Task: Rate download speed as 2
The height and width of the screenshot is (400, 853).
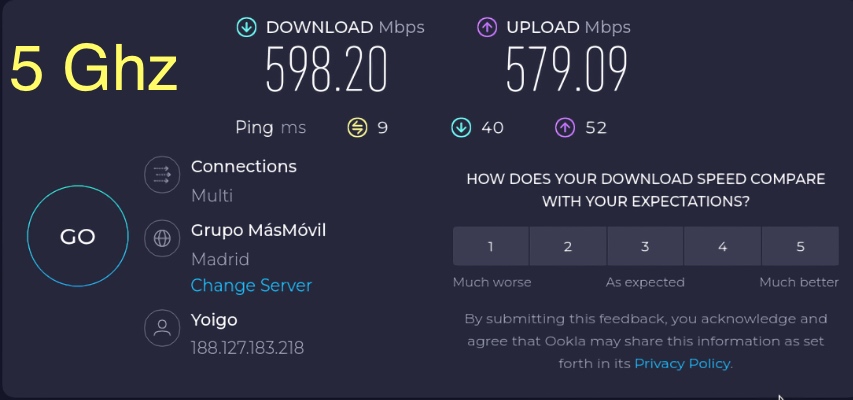Action: [568, 247]
